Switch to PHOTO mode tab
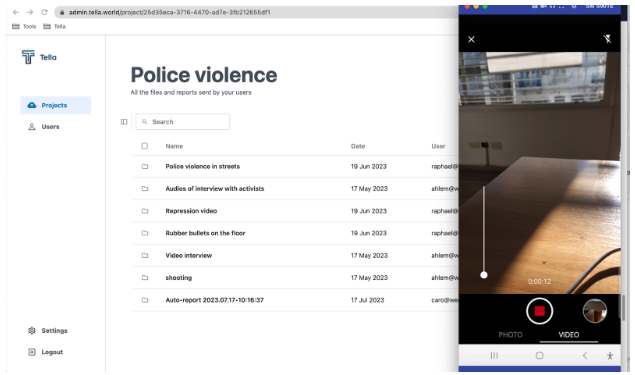The width and height of the screenshot is (635, 375). [510, 335]
